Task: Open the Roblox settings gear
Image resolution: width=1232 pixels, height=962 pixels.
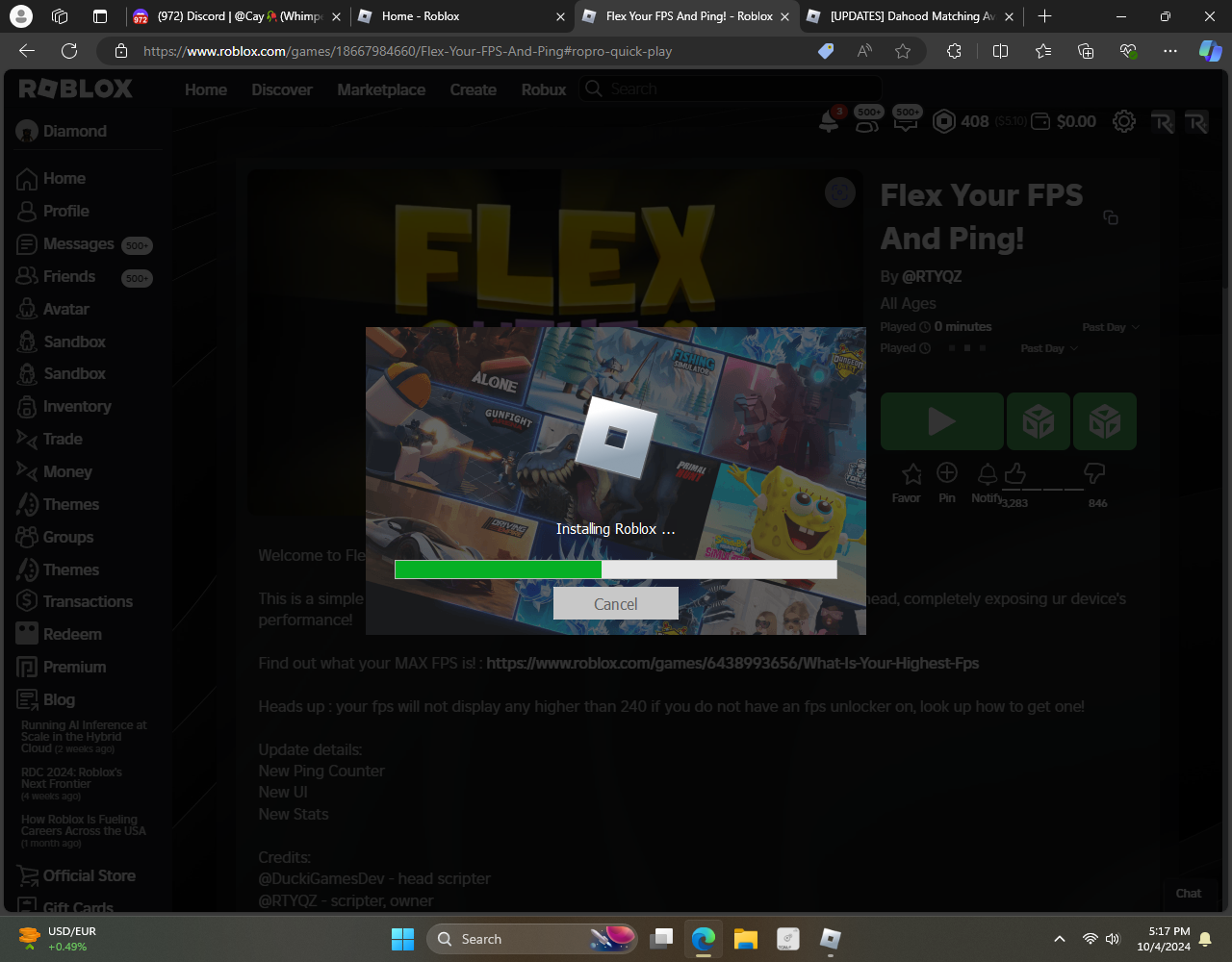Action: click(1124, 121)
